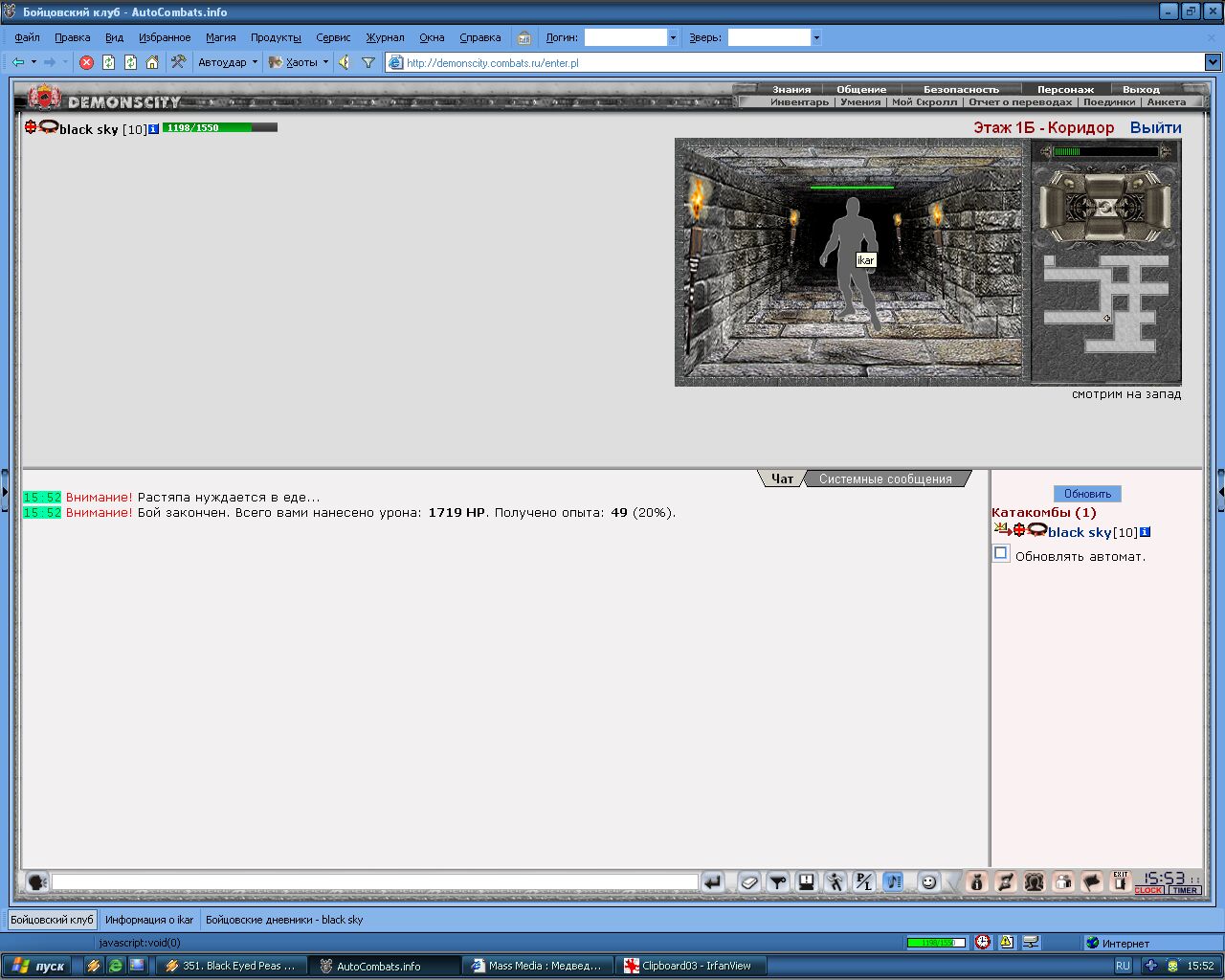
Task: Click the home icon in the browser toolbar
Action: tap(152, 62)
